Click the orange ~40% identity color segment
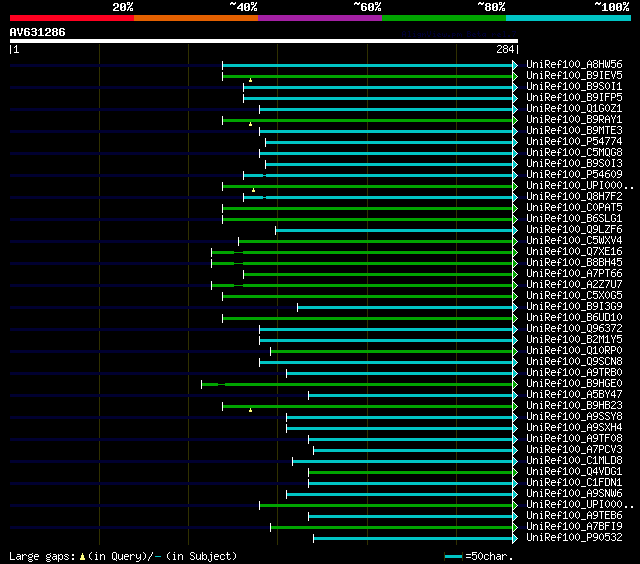 pos(196,18)
